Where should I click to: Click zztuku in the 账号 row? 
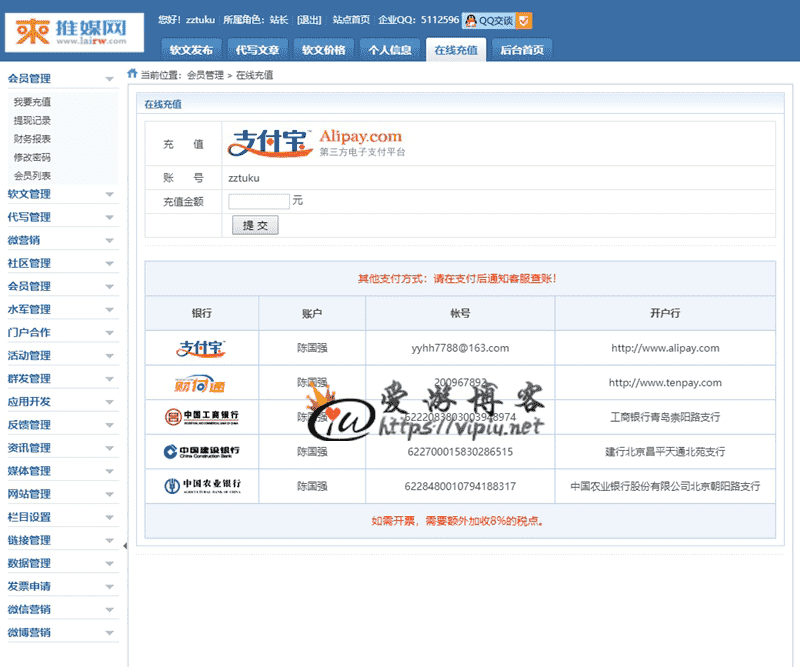coord(244,178)
